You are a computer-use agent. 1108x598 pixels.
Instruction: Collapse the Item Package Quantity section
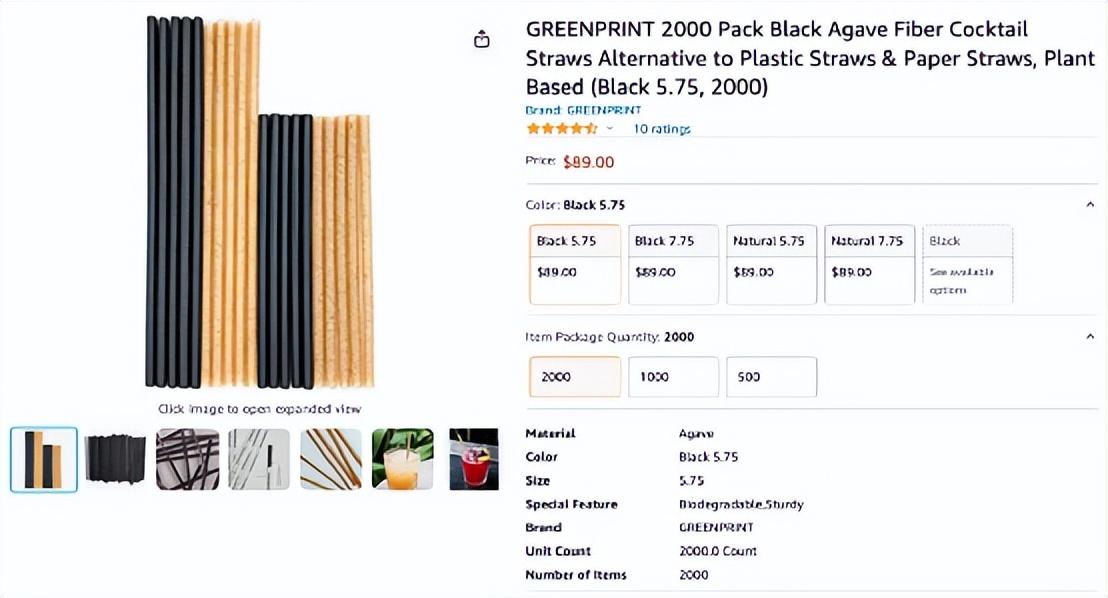(x=1090, y=337)
